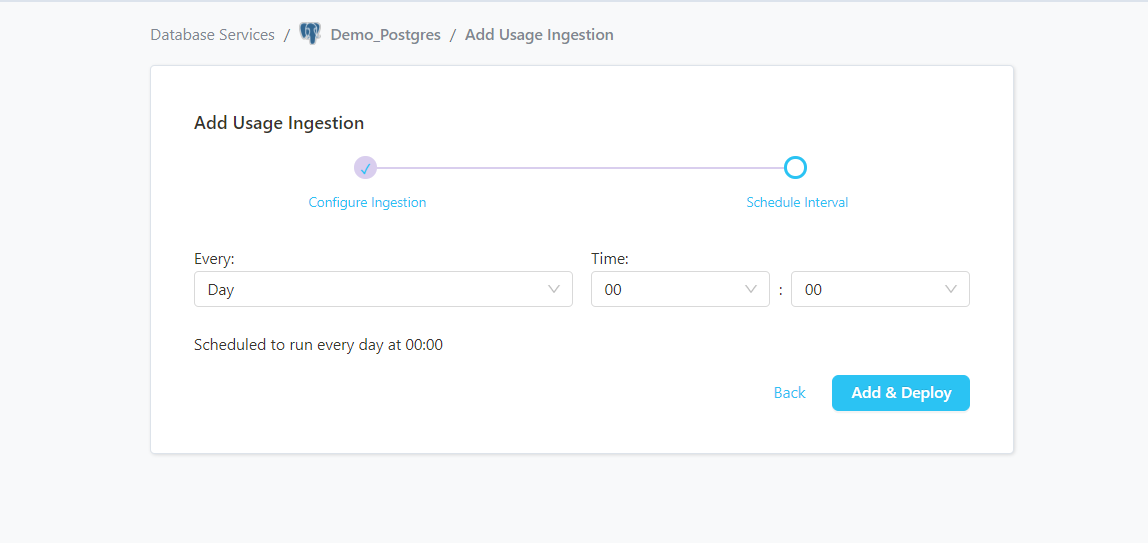Go to the Configure Ingestion step label

click(x=367, y=203)
